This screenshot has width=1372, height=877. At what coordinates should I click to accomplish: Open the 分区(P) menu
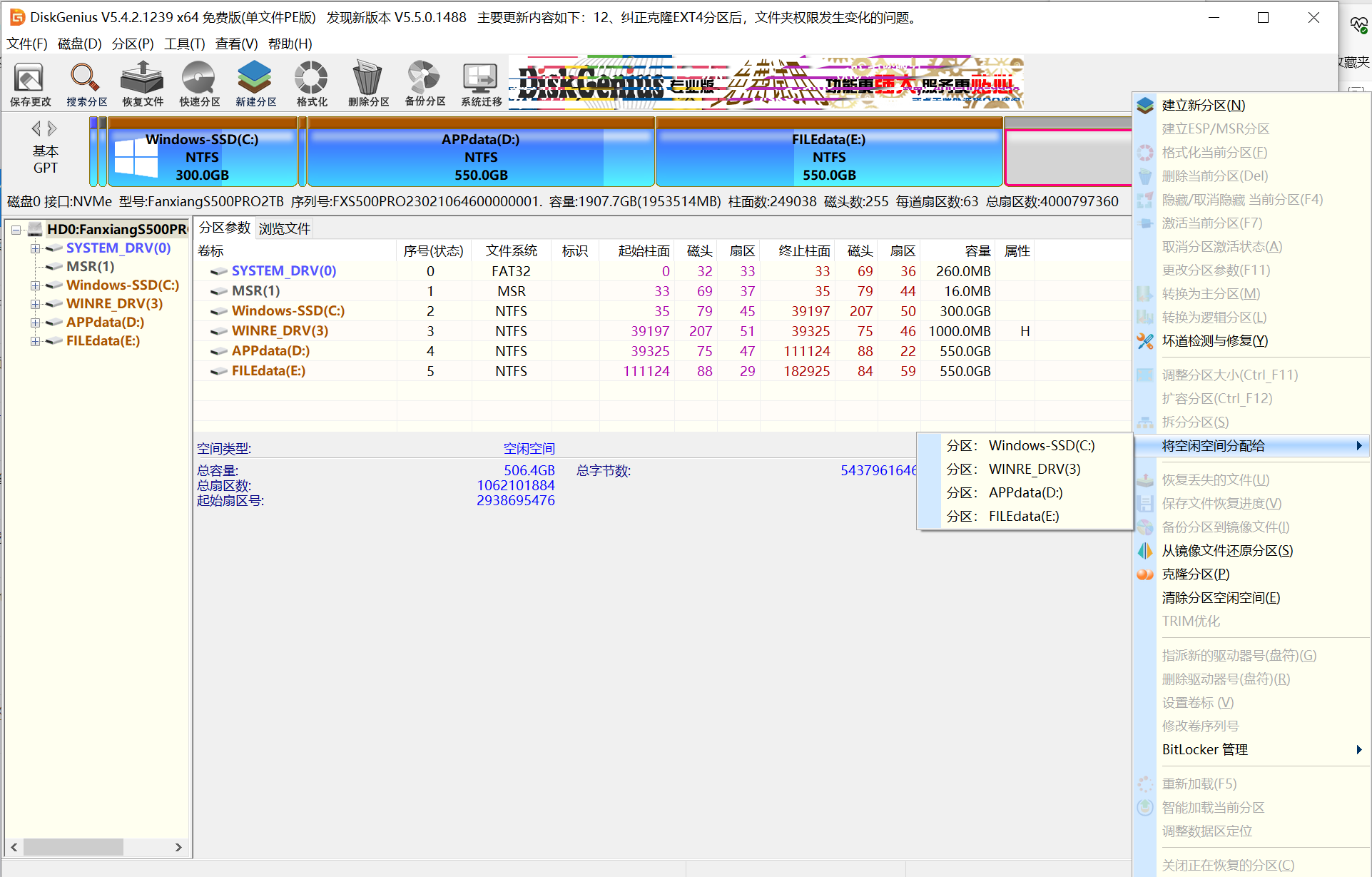pos(133,44)
